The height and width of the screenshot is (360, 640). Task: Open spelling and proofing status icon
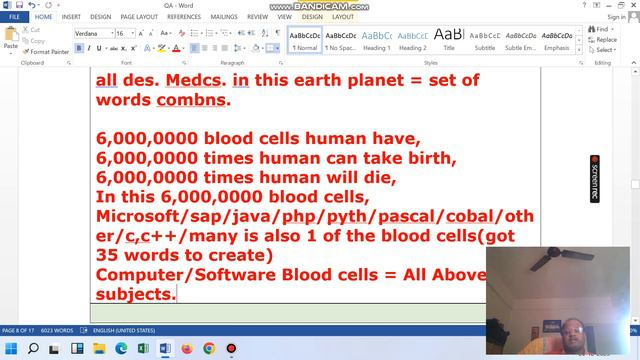pos(84,330)
